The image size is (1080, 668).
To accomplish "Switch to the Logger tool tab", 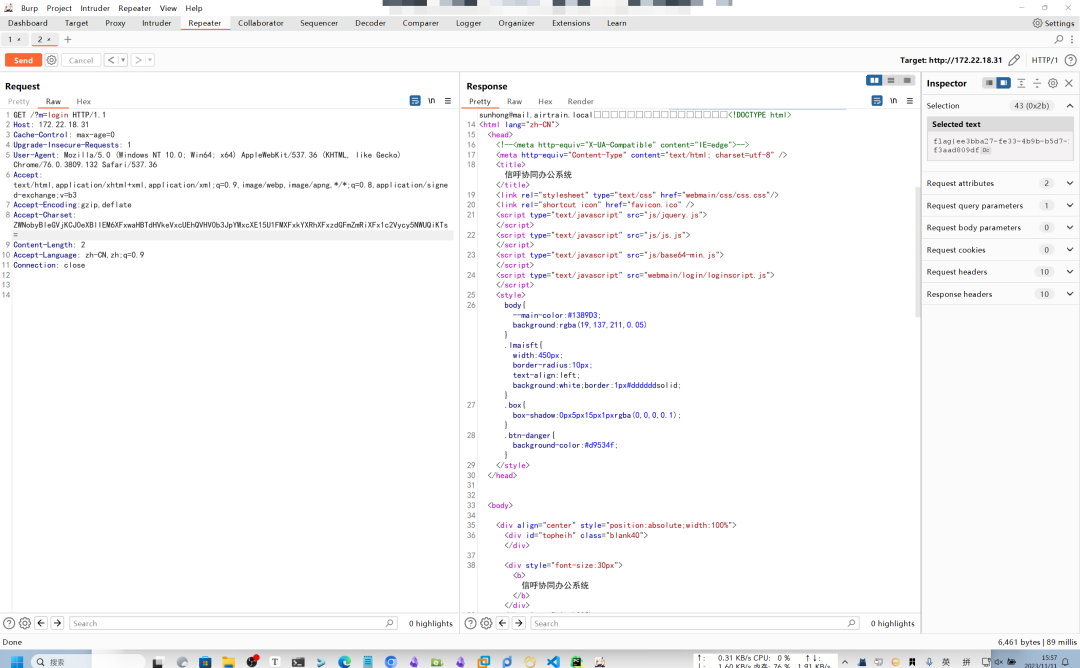I will (x=468, y=23).
